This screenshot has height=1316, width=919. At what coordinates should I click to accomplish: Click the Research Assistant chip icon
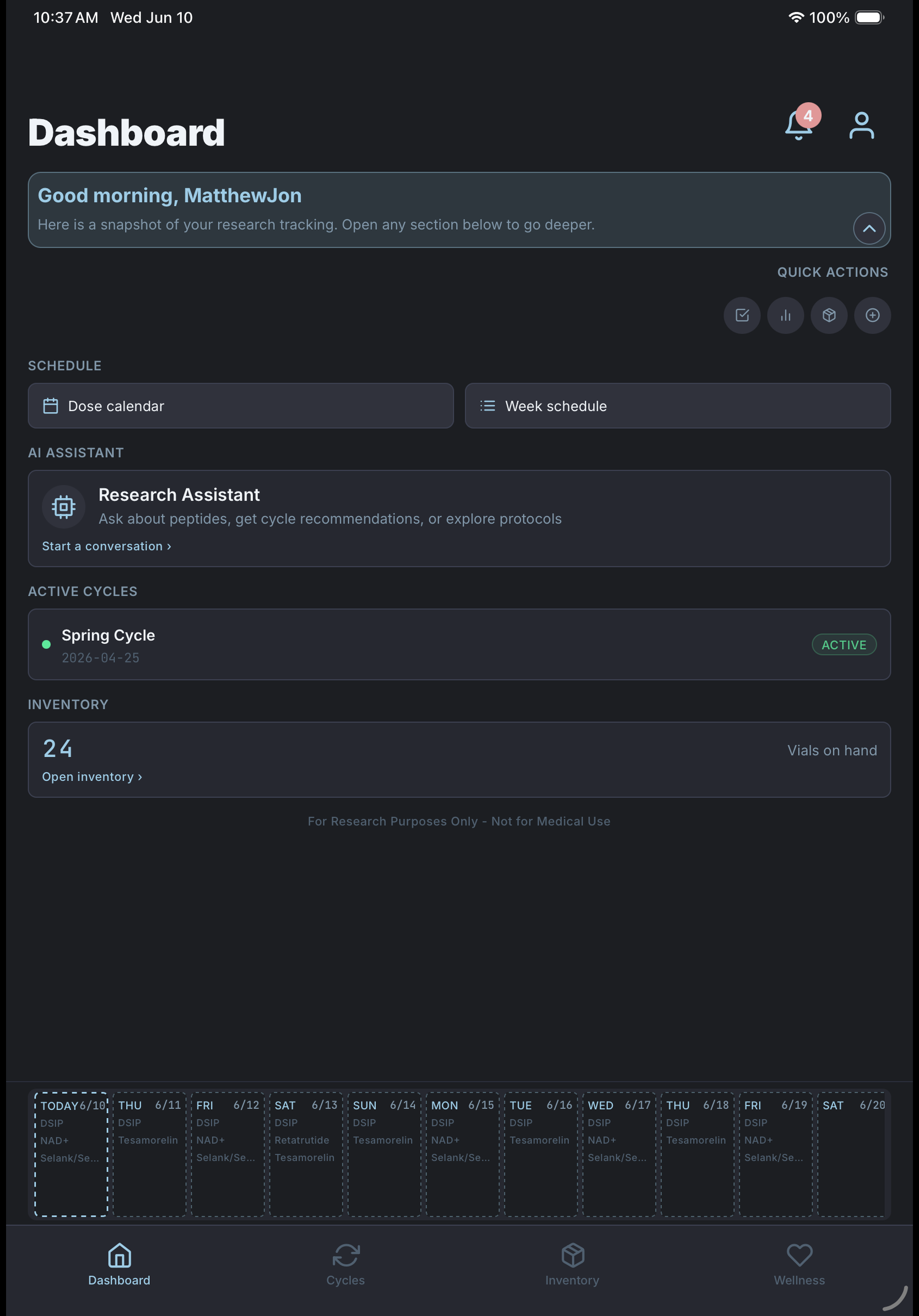coord(63,506)
